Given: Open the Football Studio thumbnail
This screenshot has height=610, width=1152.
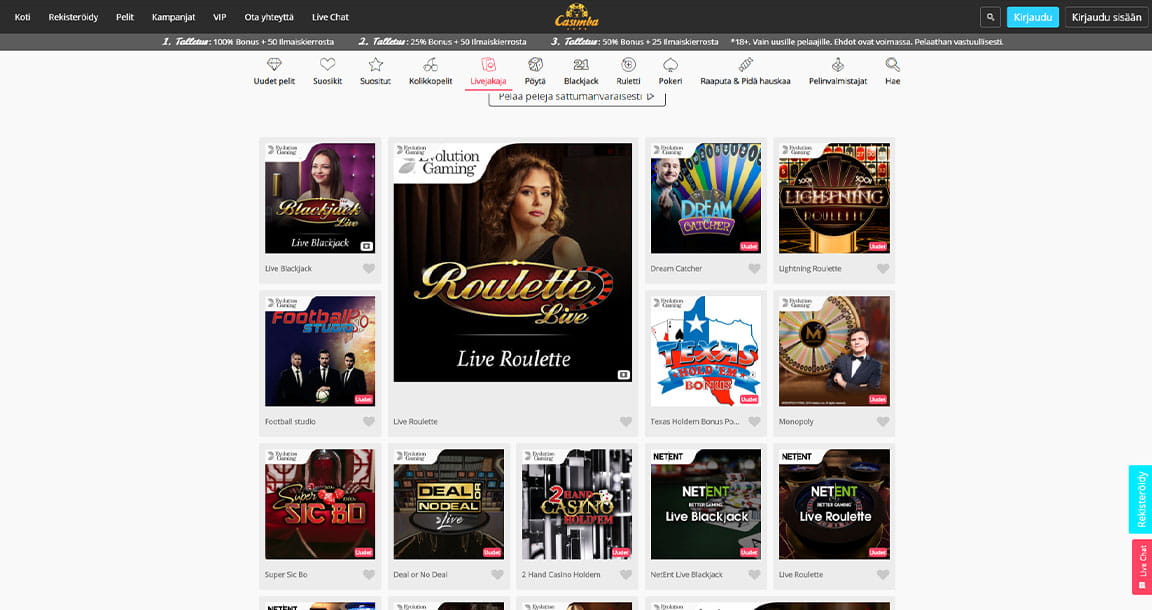Looking at the screenshot, I should coord(320,351).
